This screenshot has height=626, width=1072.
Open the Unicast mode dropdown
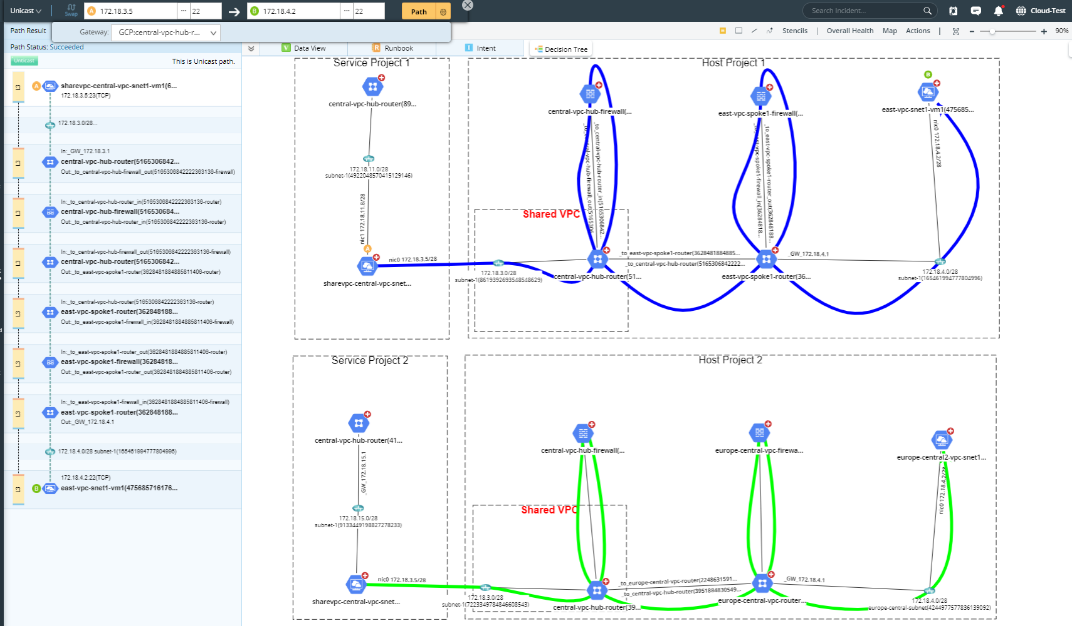25,10
